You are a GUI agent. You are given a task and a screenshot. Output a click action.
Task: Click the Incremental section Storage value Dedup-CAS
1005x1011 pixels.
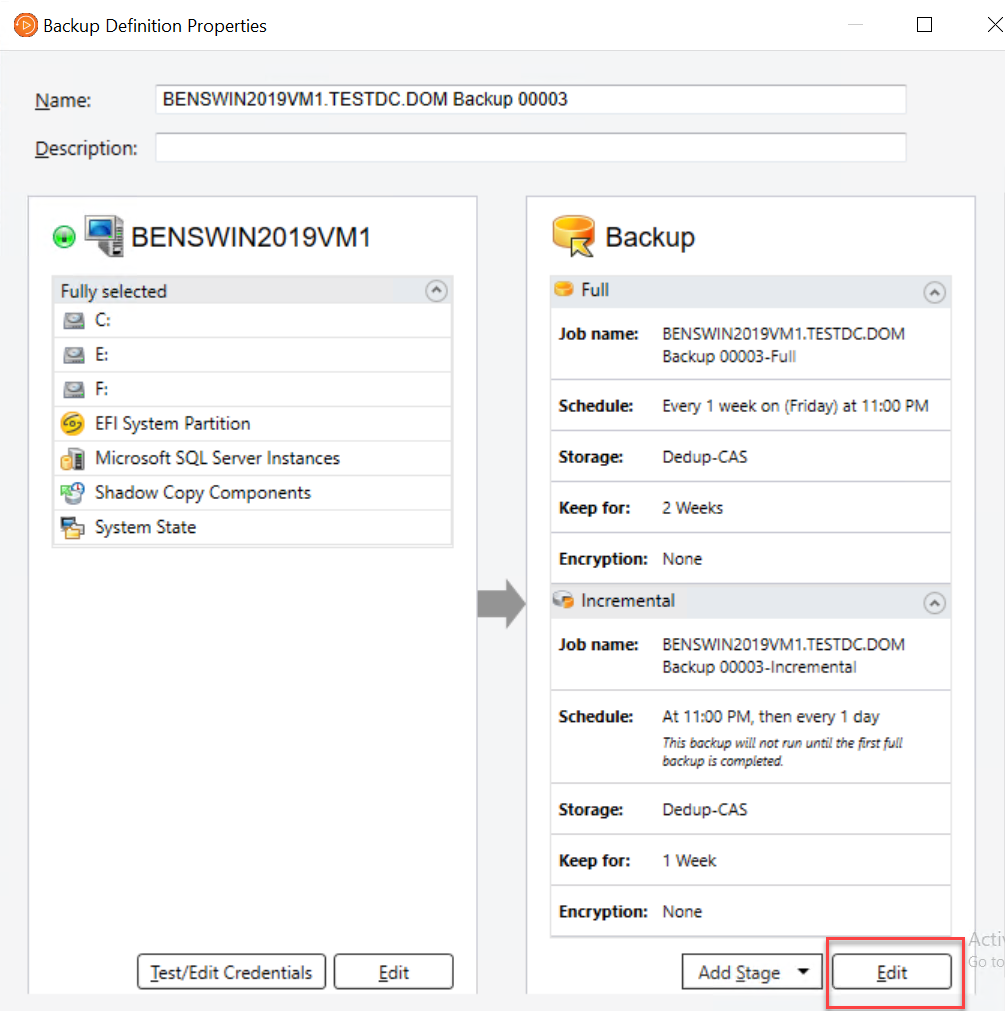[705, 810]
